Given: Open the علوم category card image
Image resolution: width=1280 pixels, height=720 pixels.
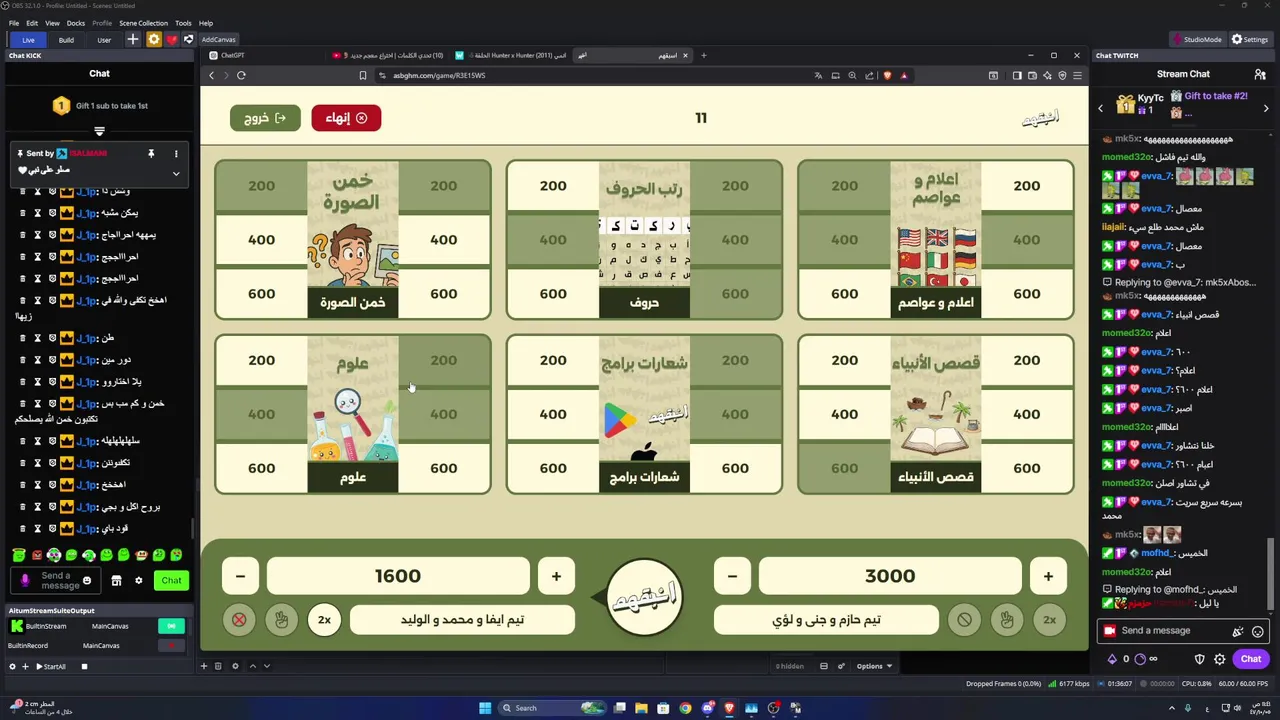Looking at the screenshot, I should click(x=353, y=414).
